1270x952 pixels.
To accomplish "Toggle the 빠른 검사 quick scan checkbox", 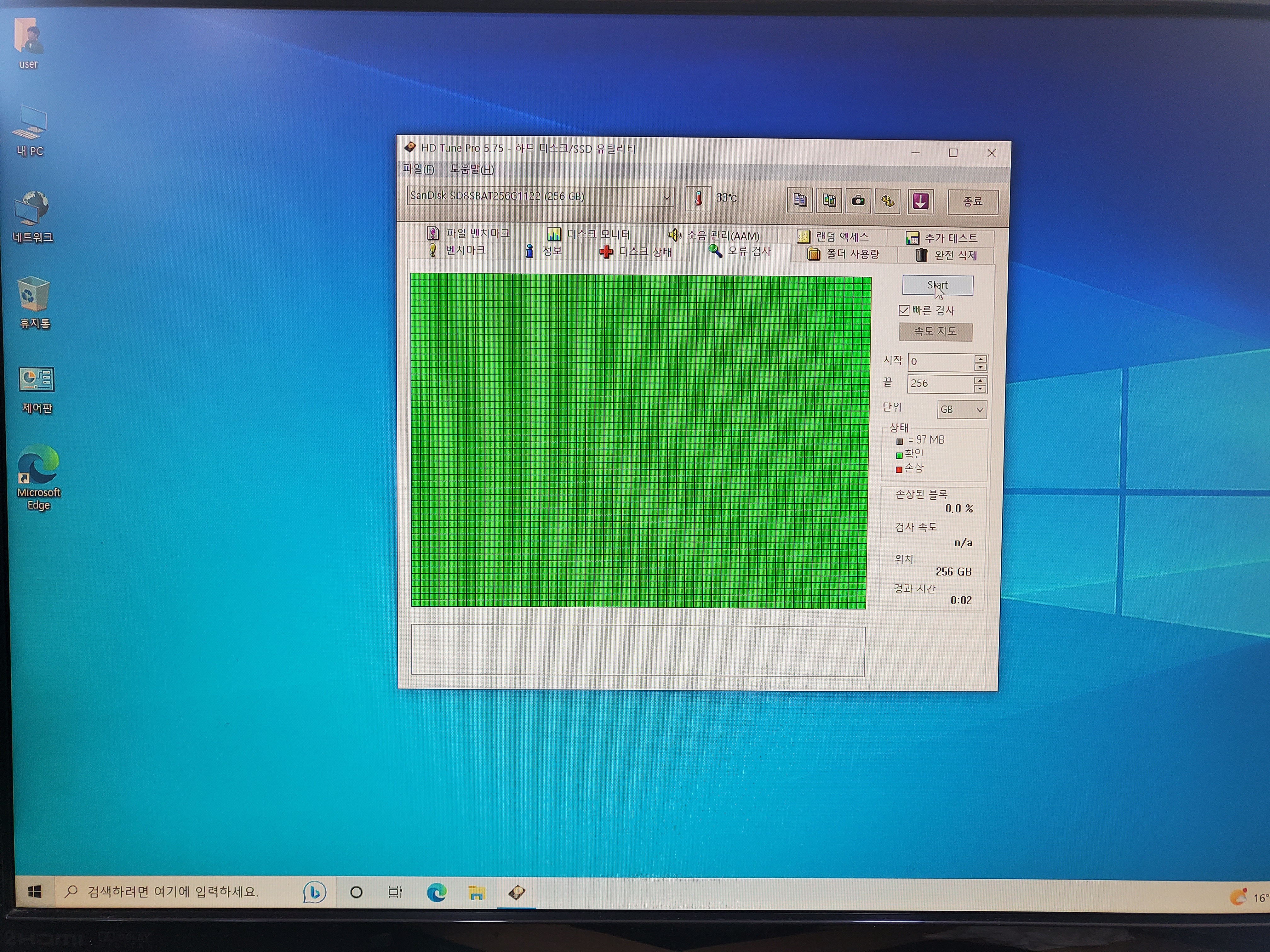I will [904, 310].
